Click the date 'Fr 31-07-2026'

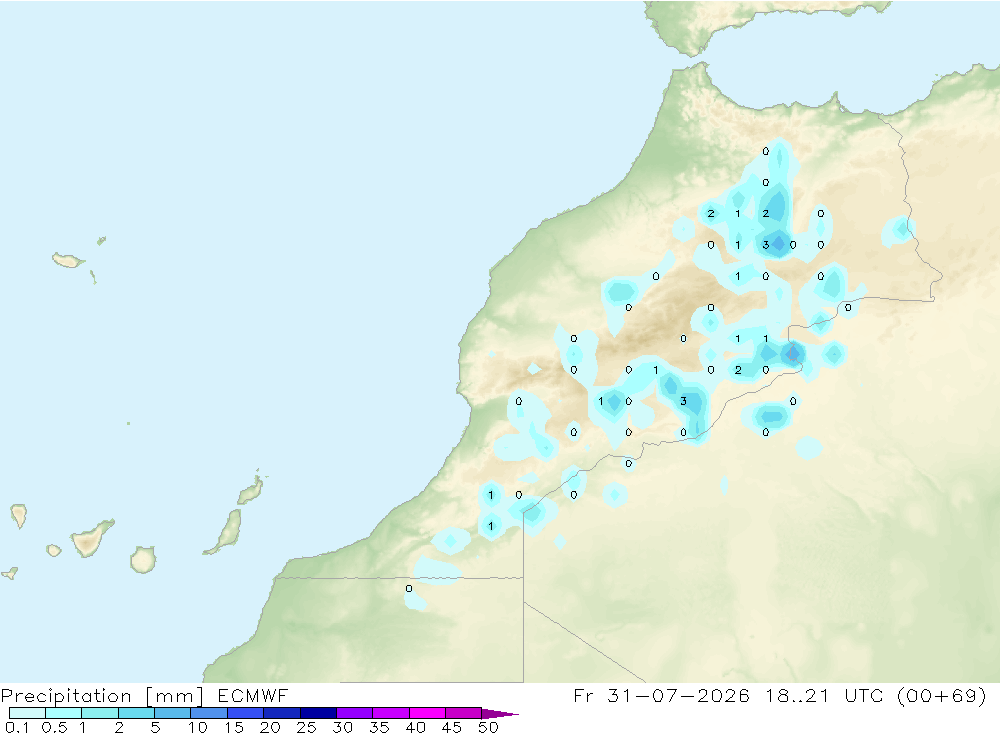tap(661, 695)
